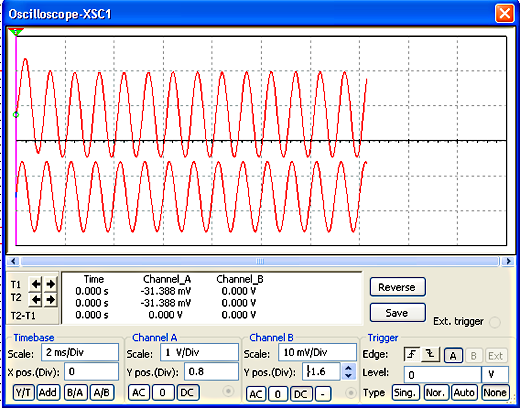Move T1 cursor left arrow
The width and height of the screenshot is (520, 408).
coord(36,284)
